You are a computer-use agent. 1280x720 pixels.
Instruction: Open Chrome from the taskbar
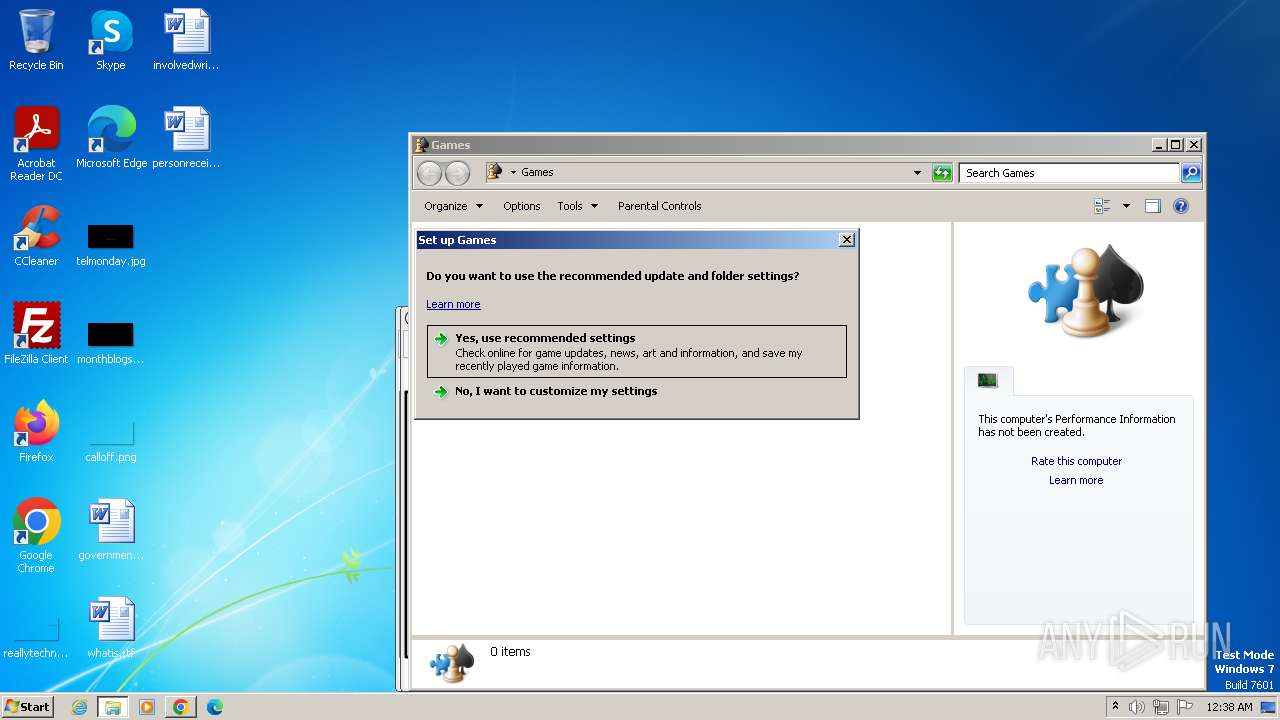coord(180,707)
